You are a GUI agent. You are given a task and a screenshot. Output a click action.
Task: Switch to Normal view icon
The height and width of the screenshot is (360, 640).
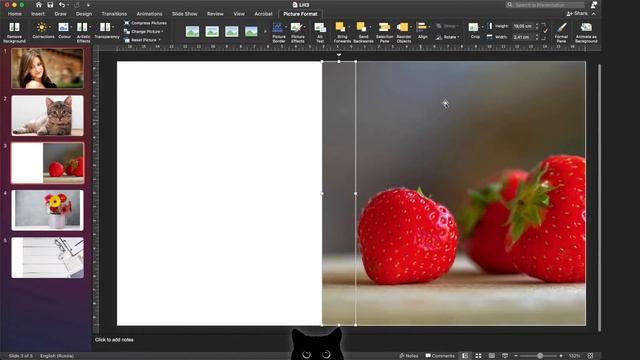coord(465,356)
